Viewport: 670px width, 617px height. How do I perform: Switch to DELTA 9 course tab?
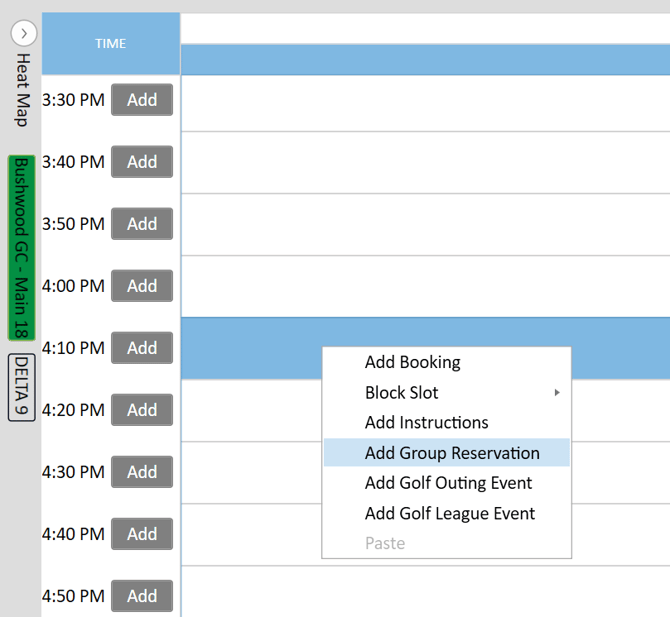(x=22, y=387)
